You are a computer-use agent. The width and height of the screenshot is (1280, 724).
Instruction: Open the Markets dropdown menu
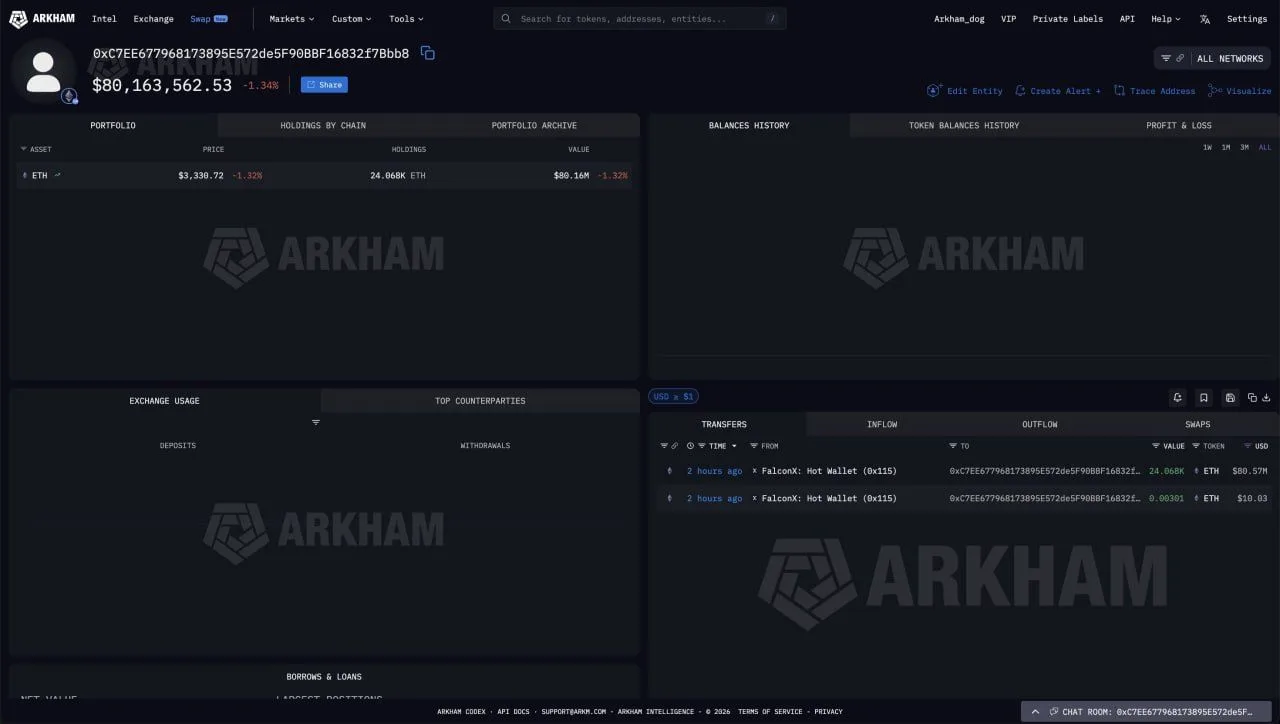point(291,19)
